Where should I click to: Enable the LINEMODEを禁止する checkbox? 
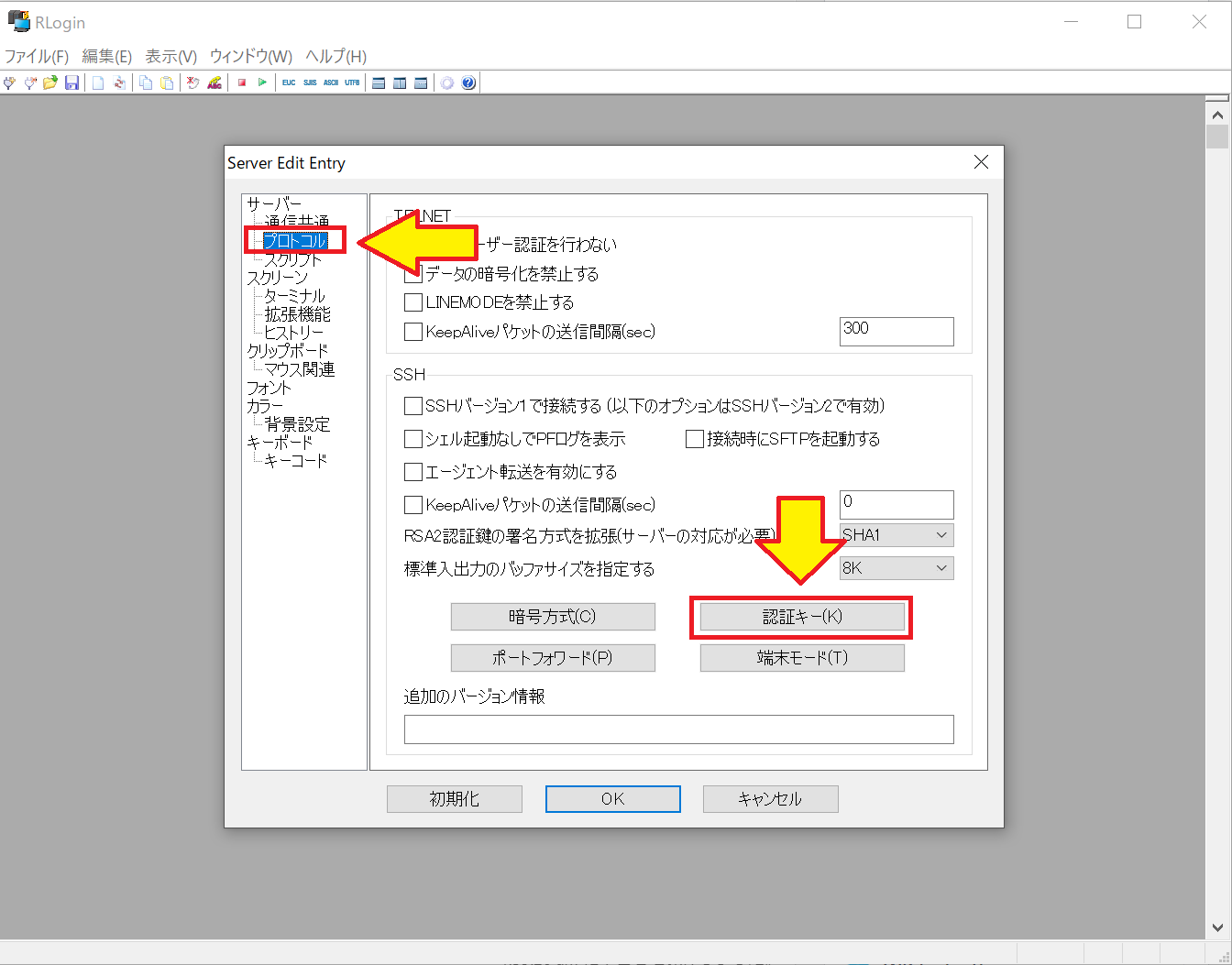pyautogui.click(x=412, y=302)
